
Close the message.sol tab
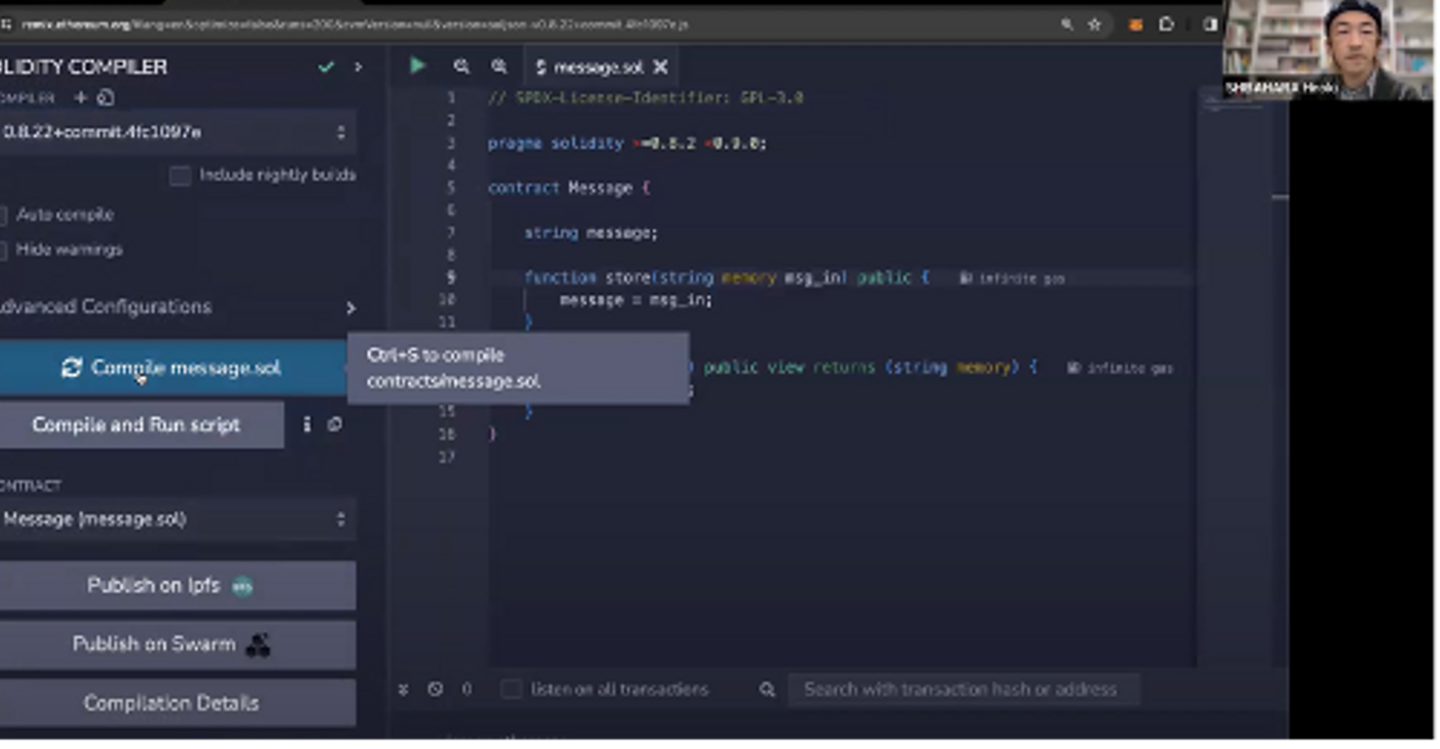click(660, 67)
